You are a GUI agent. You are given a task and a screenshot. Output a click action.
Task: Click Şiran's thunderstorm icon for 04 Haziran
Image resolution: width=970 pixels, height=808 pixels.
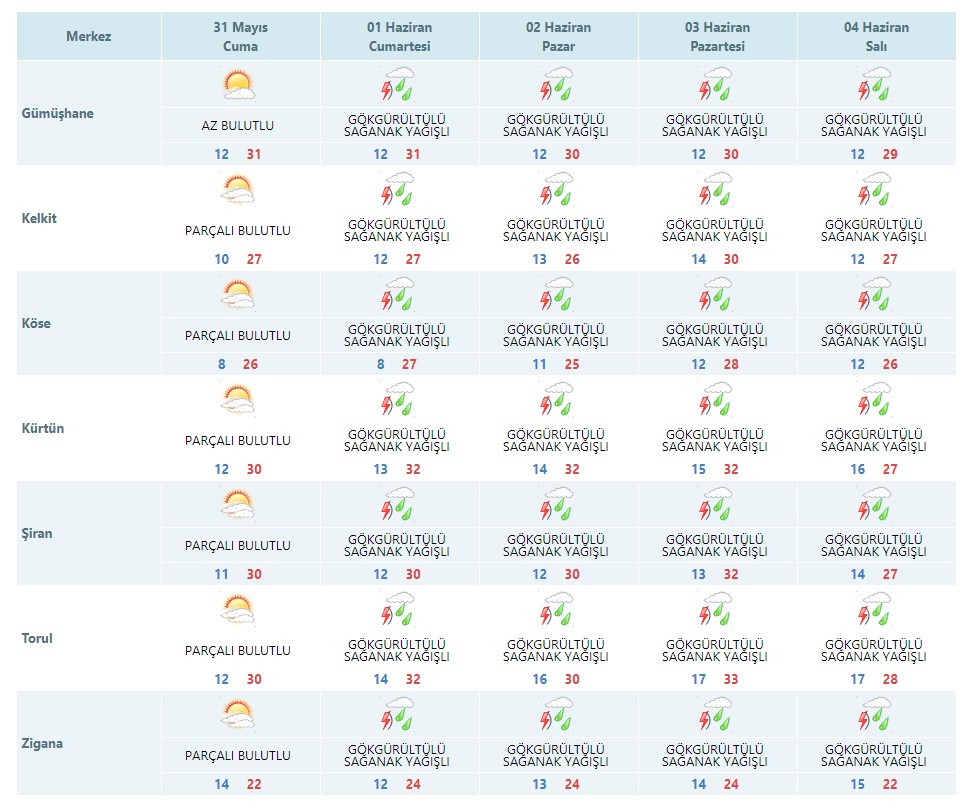(x=875, y=505)
